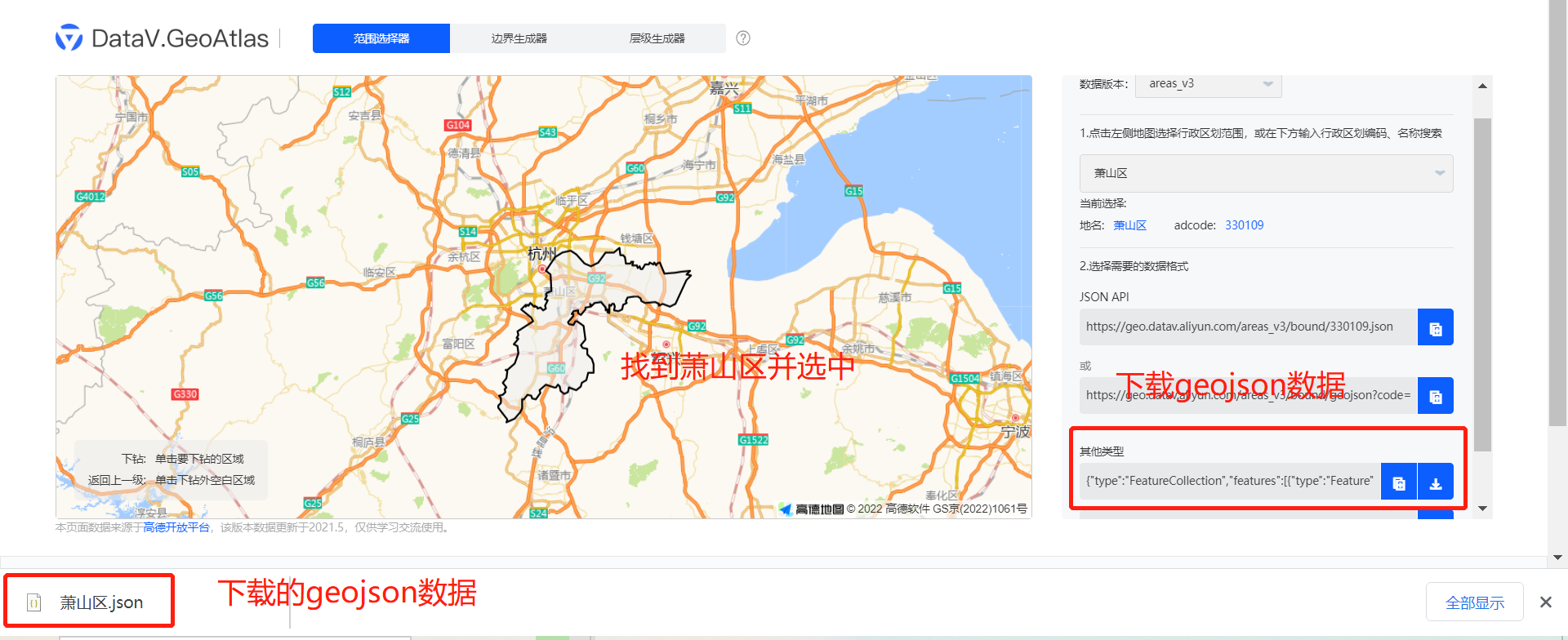Screen dimensions: 1568x640
Task: Download the 其他类型 geojson file
Action: (1435, 482)
